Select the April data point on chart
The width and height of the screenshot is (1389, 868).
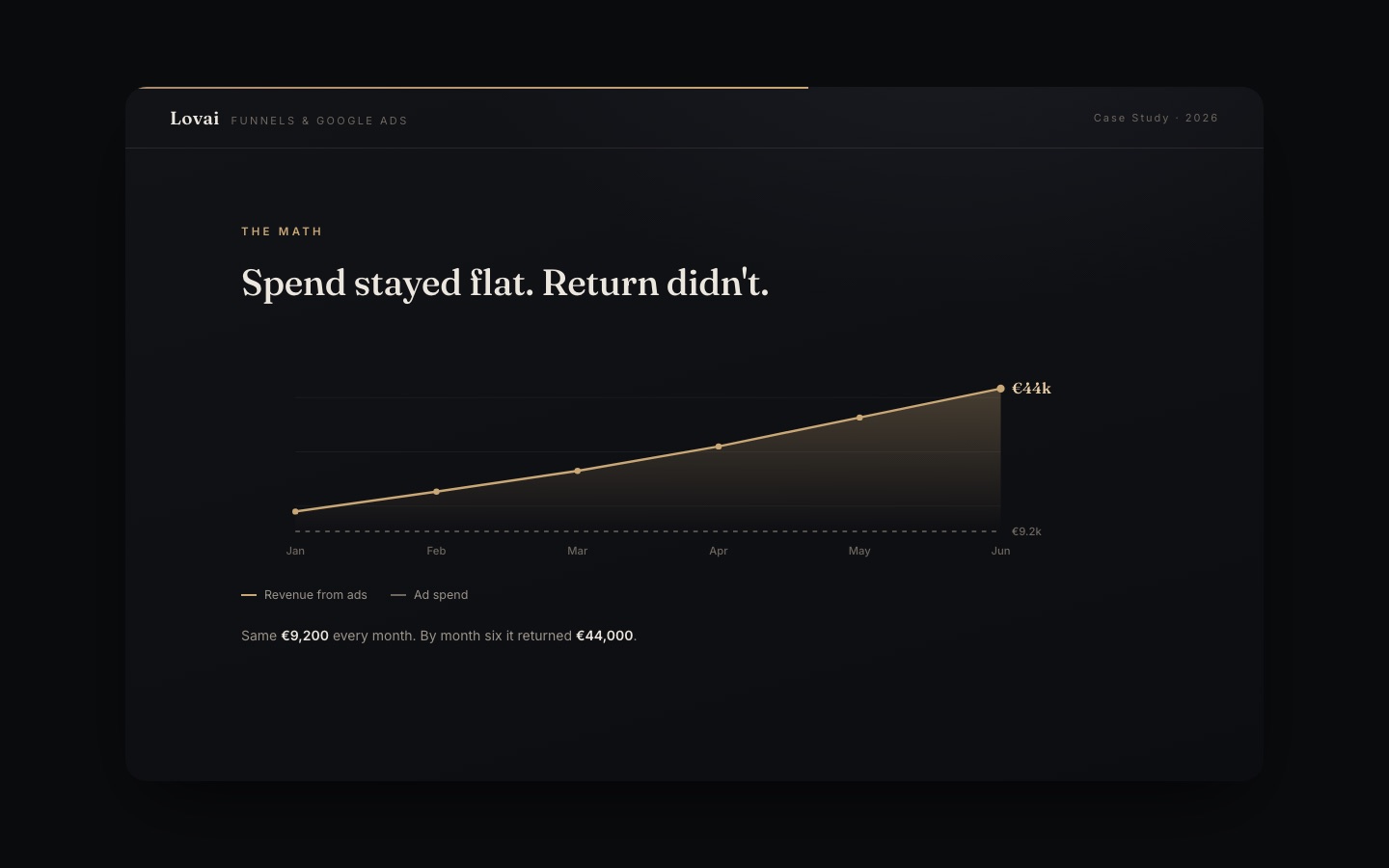(719, 447)
